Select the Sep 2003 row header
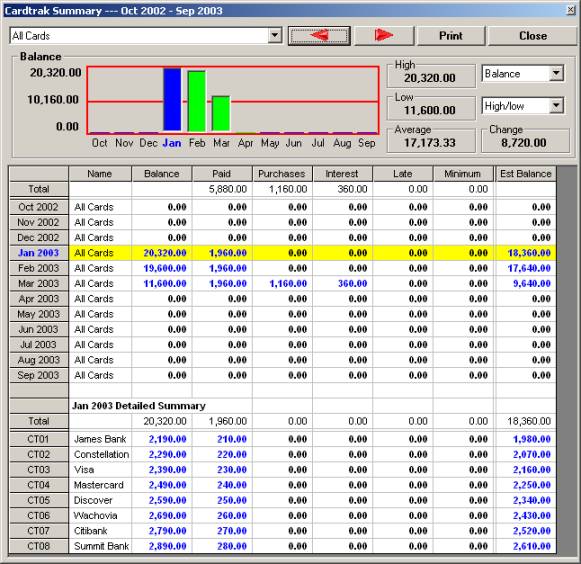 point(39,375)
